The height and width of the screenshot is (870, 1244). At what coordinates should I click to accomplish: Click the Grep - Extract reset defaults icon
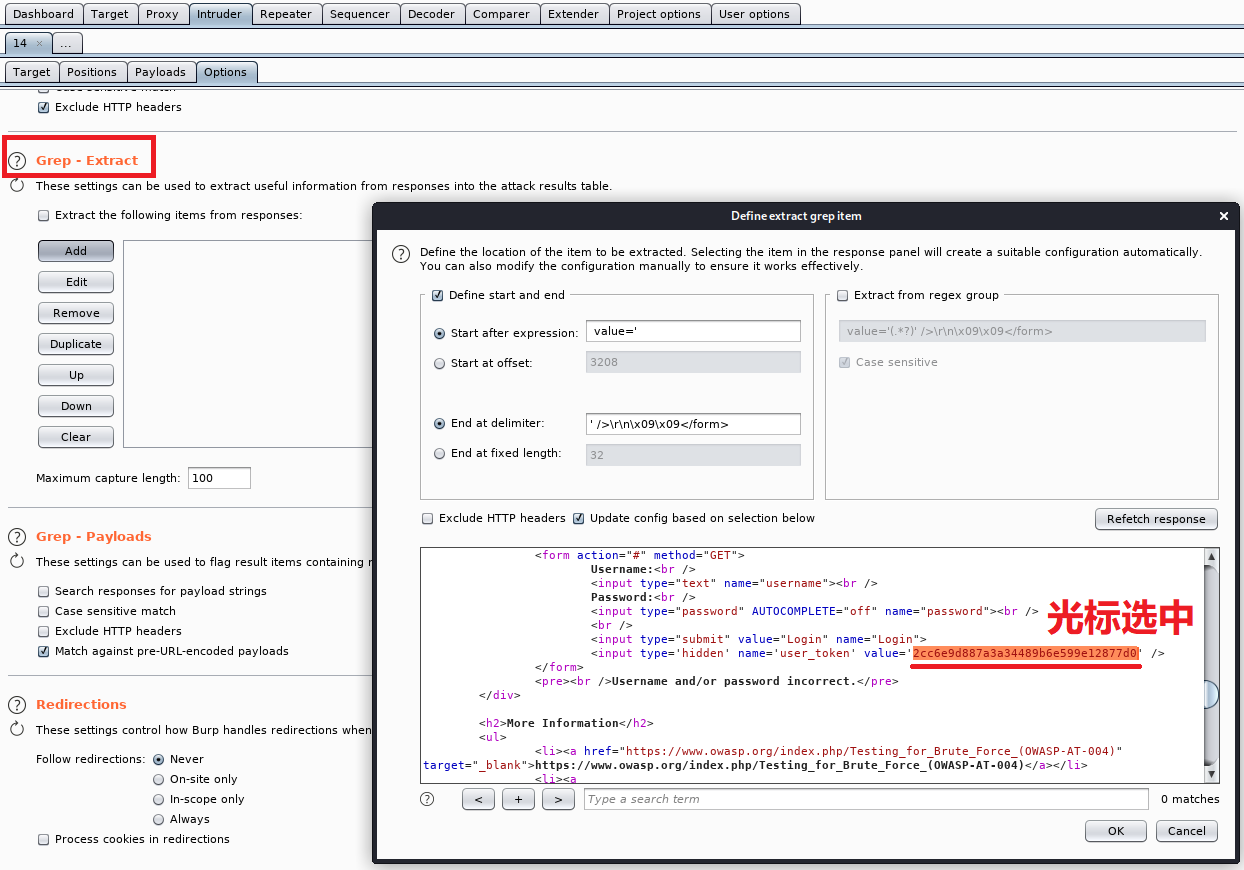(17, 186)
